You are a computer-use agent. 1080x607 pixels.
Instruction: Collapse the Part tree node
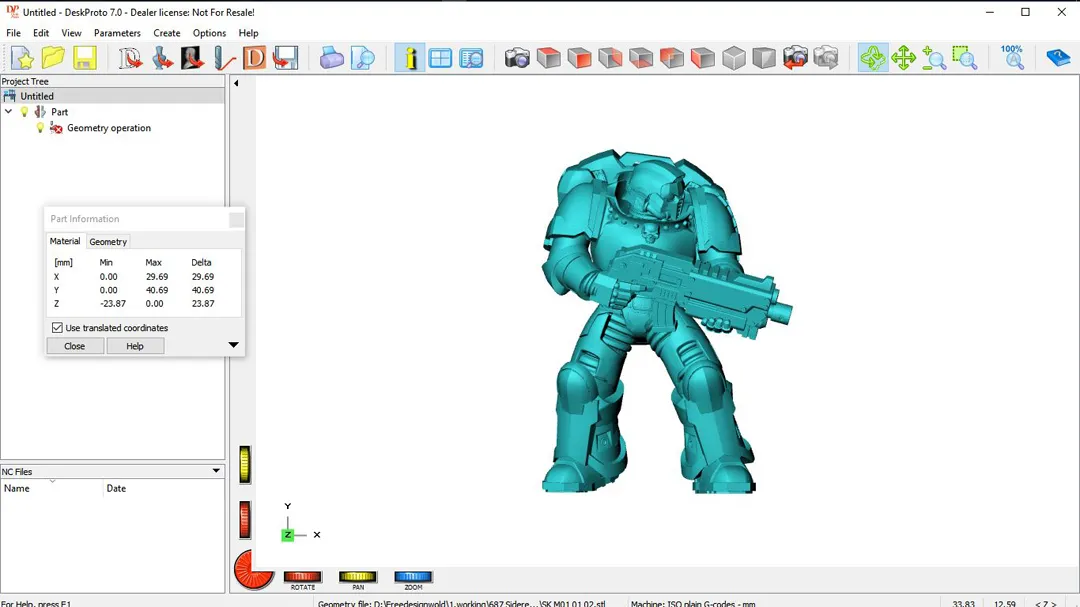tap(8, 112)
